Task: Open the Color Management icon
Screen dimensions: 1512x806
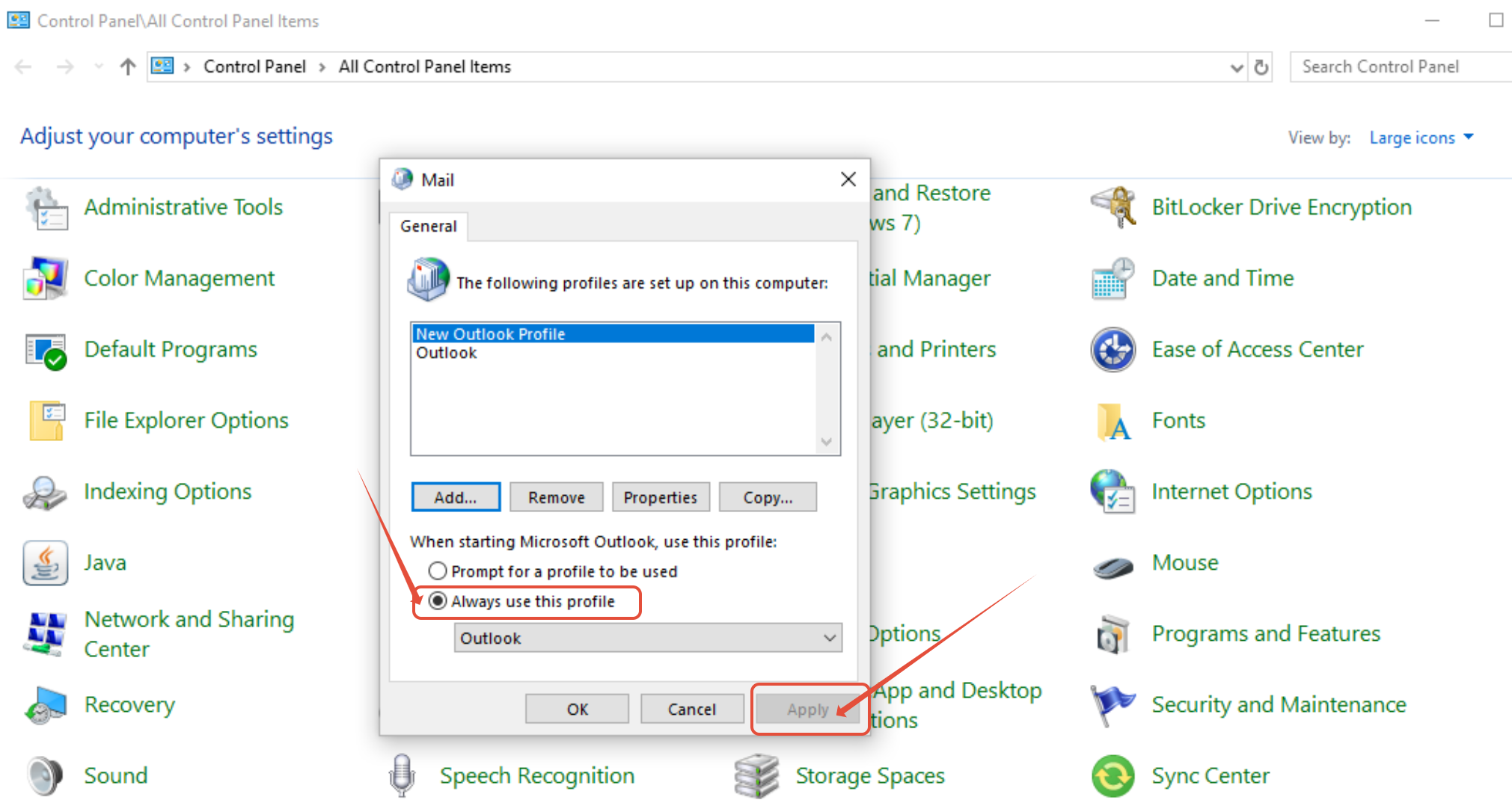Action: 46,278
